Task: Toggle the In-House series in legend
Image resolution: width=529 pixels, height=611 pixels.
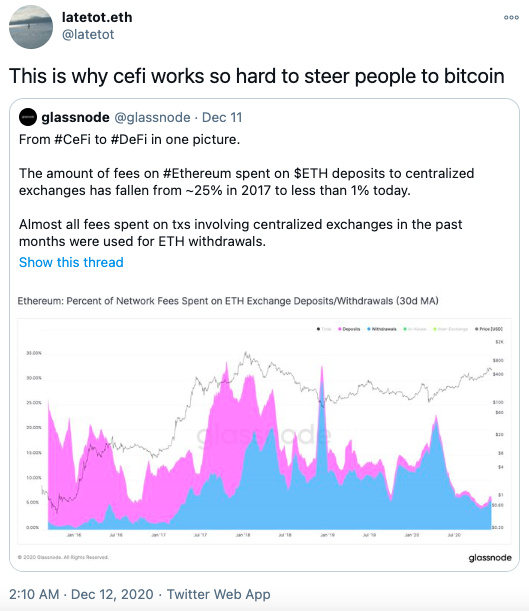Action: pos(415,329)
